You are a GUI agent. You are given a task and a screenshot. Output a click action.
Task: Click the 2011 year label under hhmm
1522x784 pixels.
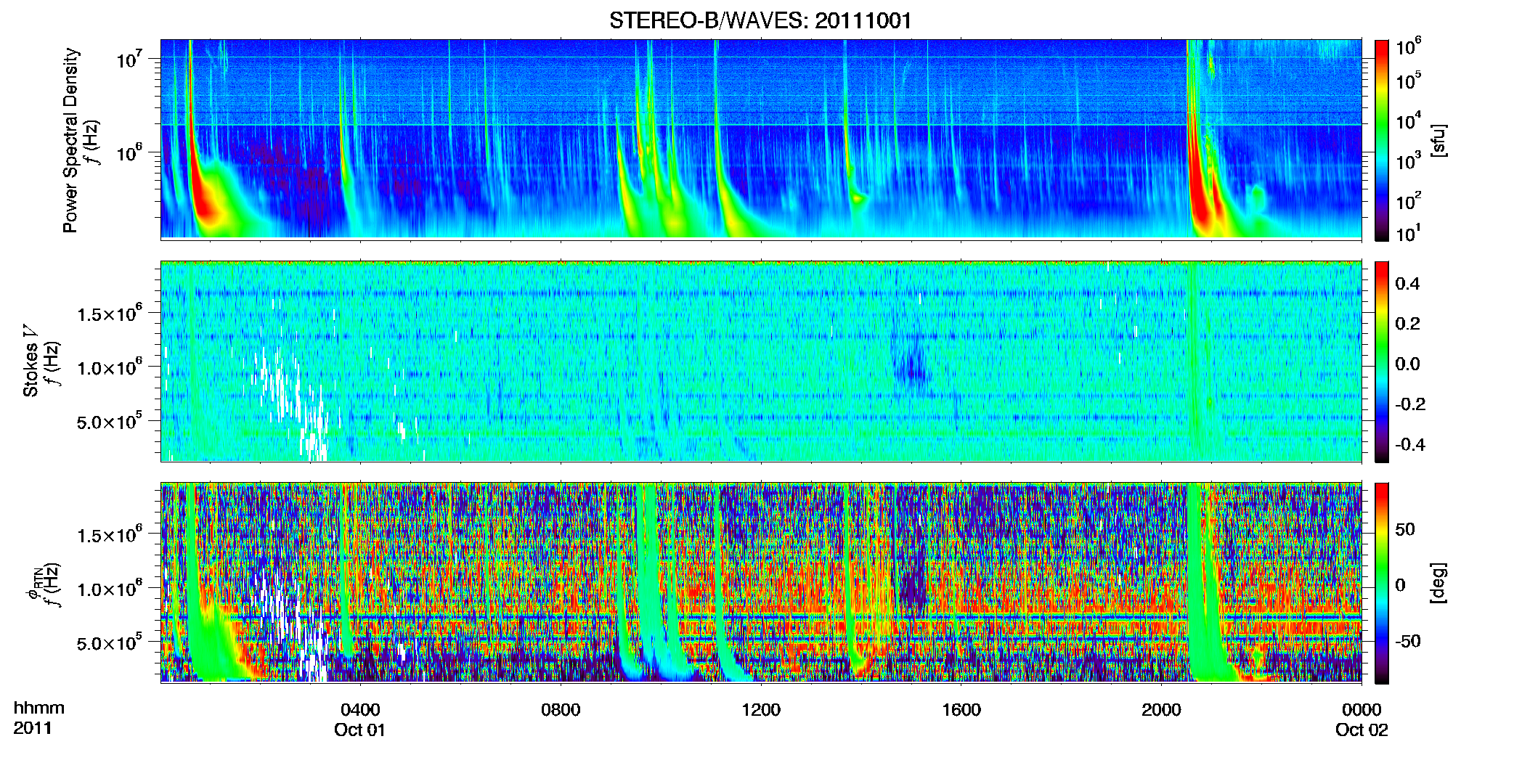click(33, 728)
